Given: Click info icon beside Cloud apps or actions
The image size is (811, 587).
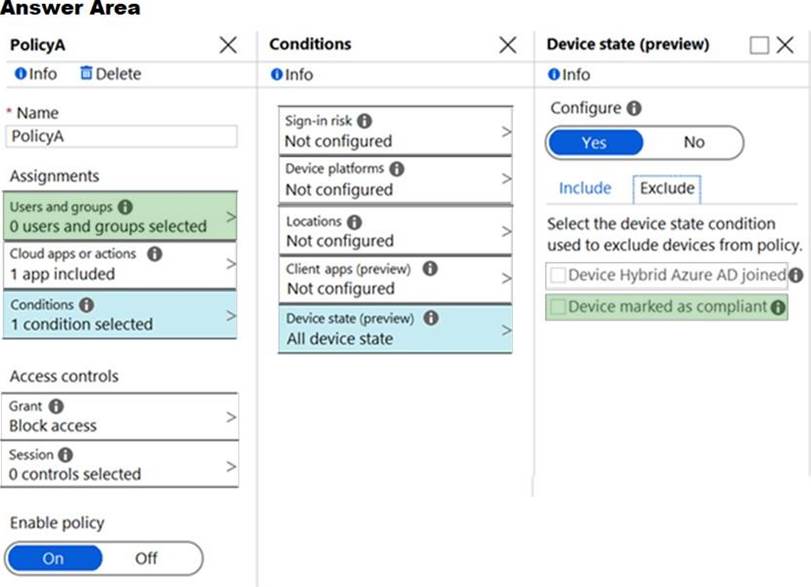Looking at the screenshot, I should pyautogui.click(x=154, y=254).
